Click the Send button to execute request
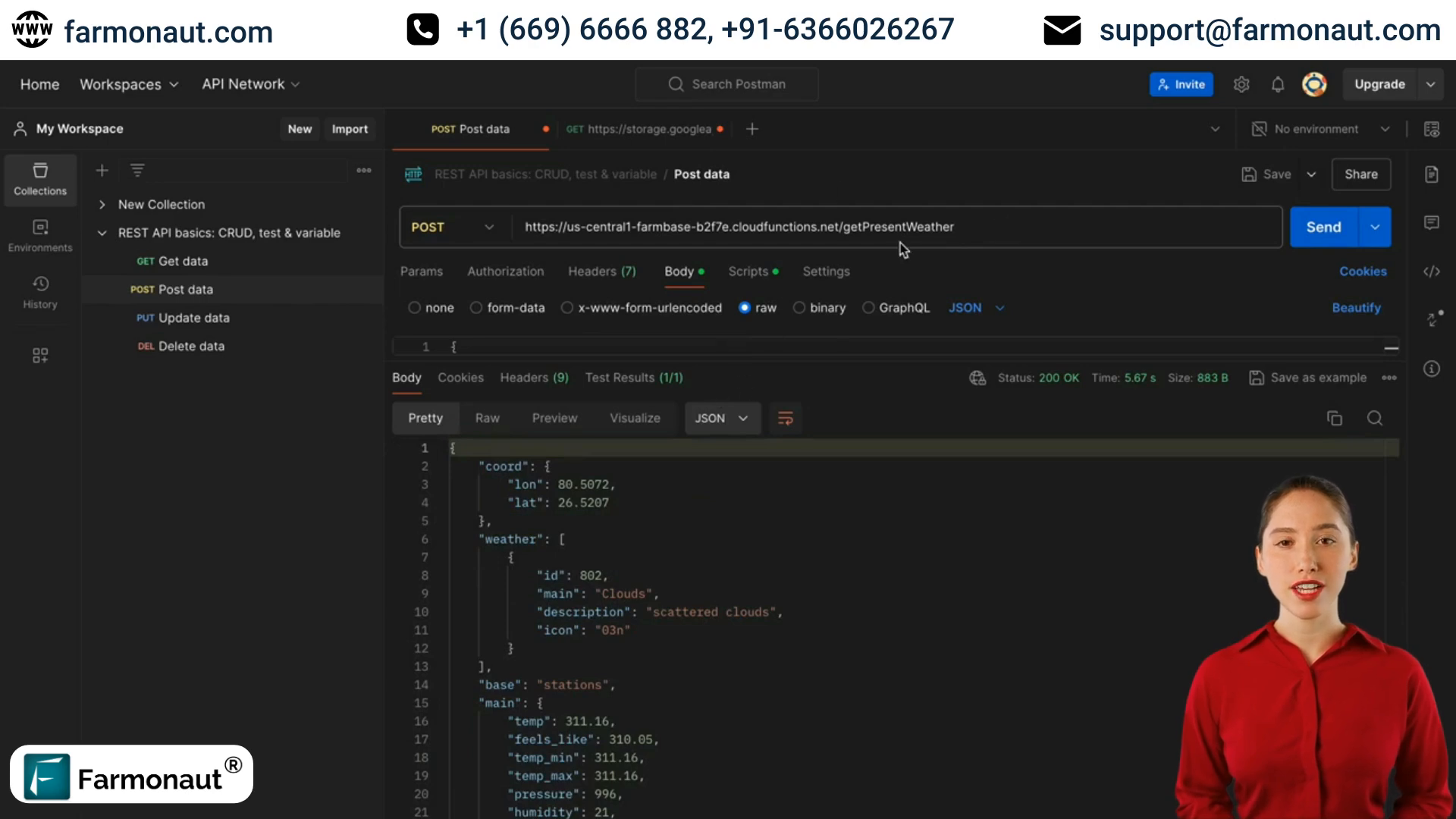Screen dimensions: 1456x819 tap(1323, 226)
